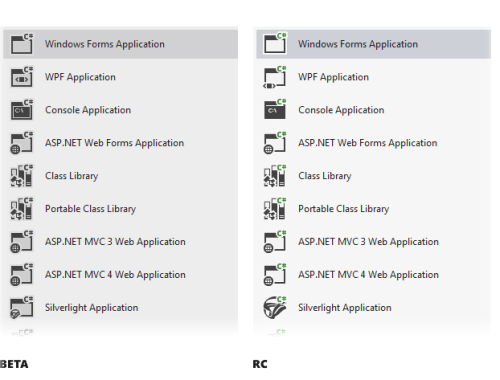Click the WPF Application icon in RC list

pos(275,77)
